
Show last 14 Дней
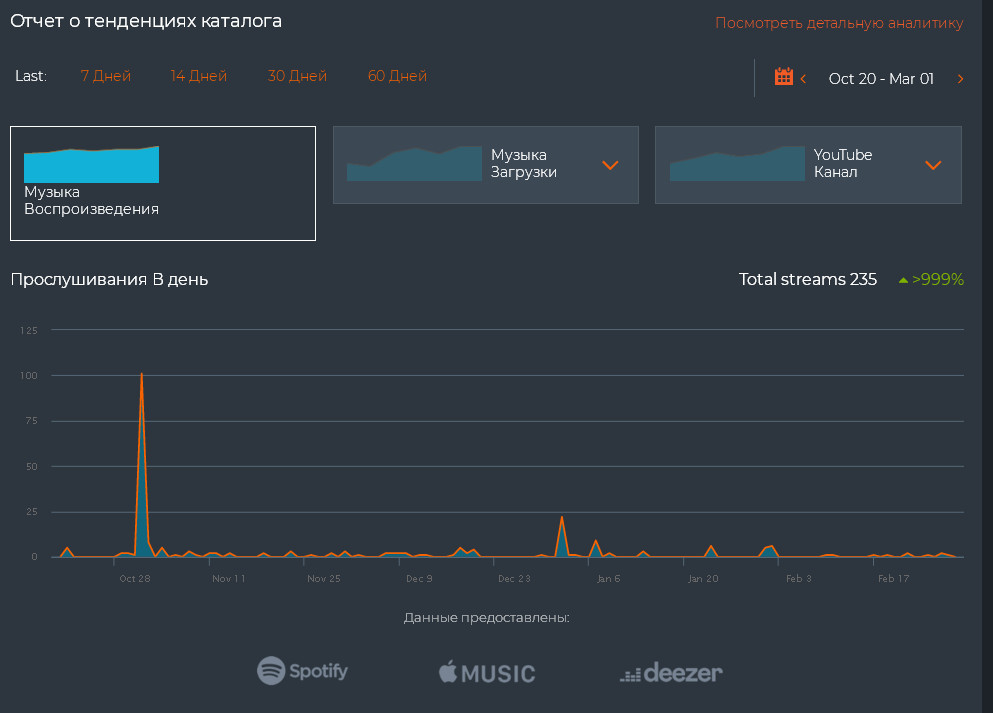pos(198,76)
